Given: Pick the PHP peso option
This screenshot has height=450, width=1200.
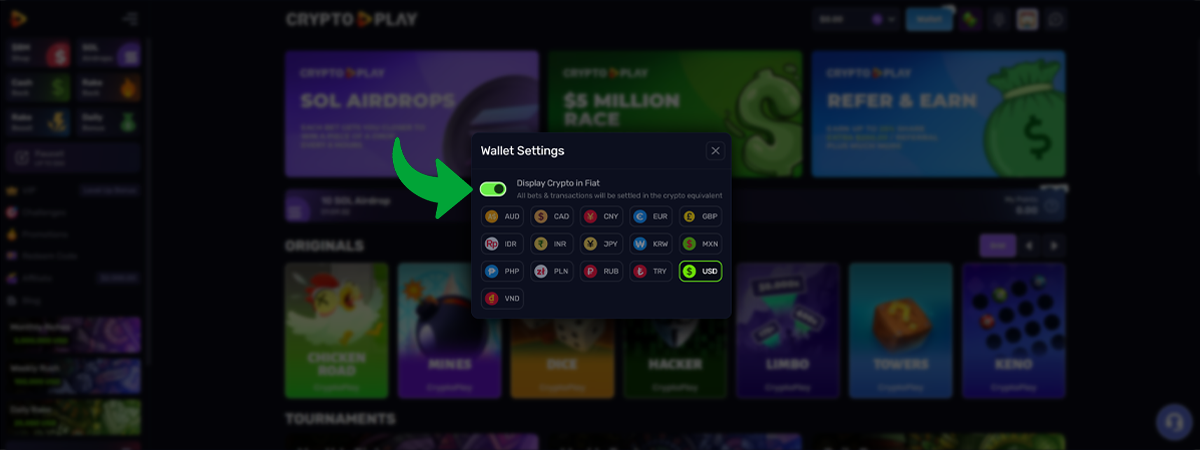Looking at the screenshot, I should (502, 271).
